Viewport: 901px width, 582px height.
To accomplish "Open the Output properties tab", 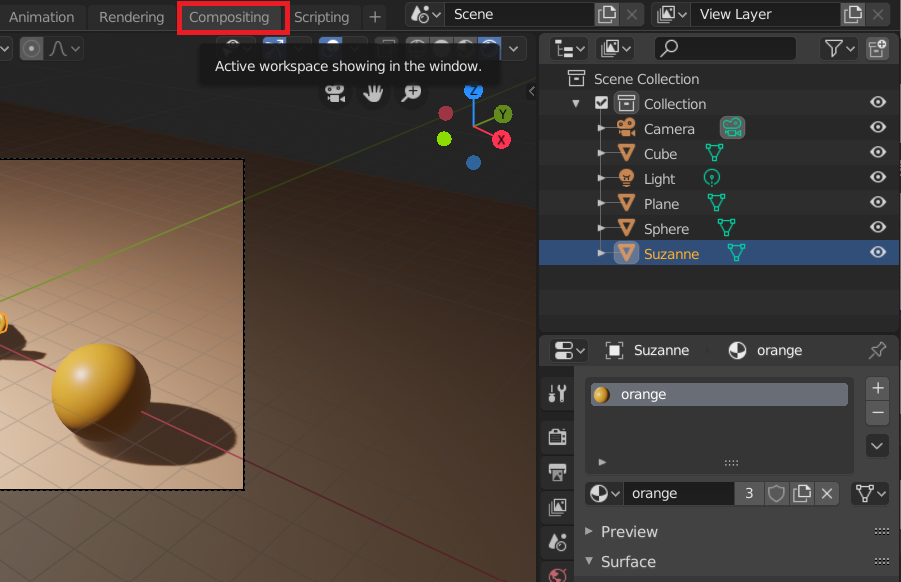I will 557,472.
